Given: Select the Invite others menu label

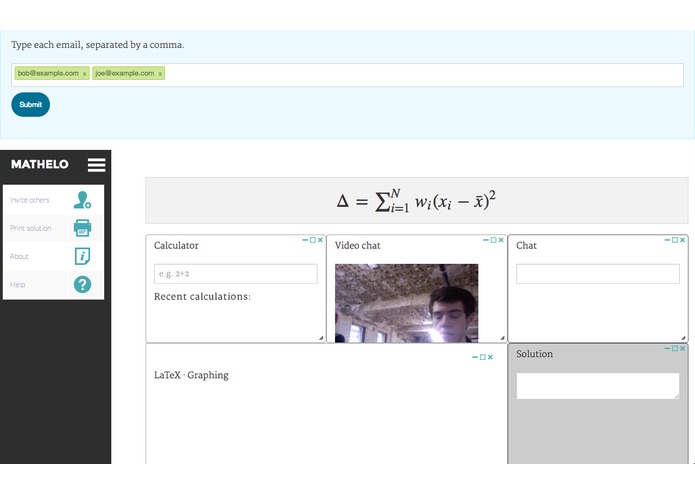Looking at the screenshot, I should pos(30,200).
